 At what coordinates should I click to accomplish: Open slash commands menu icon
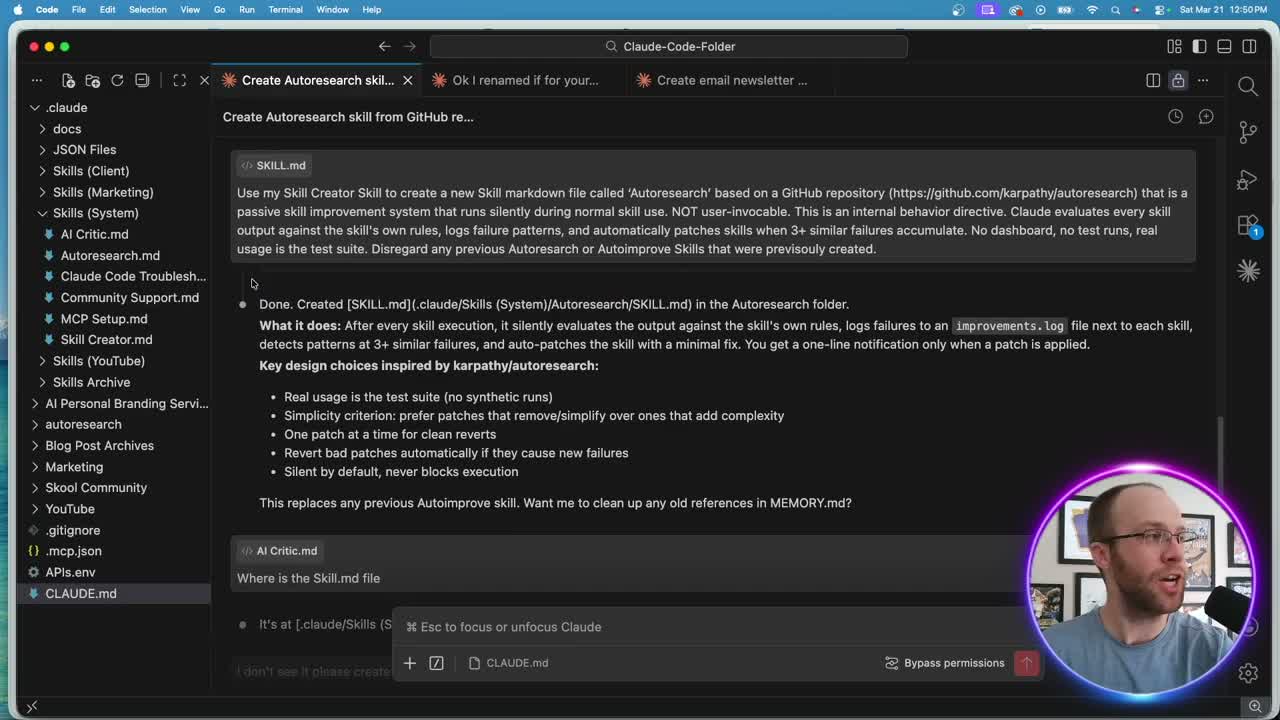tap(436, 663)
